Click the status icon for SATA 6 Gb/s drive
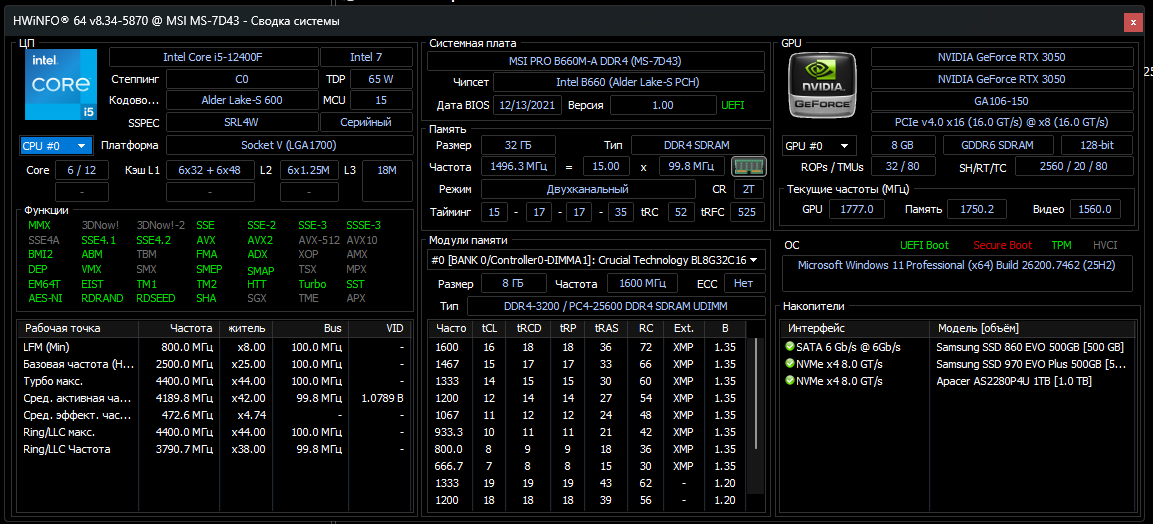Image resolution: width=1153 pixels, height=524 pixels. [x=790, y=347]
